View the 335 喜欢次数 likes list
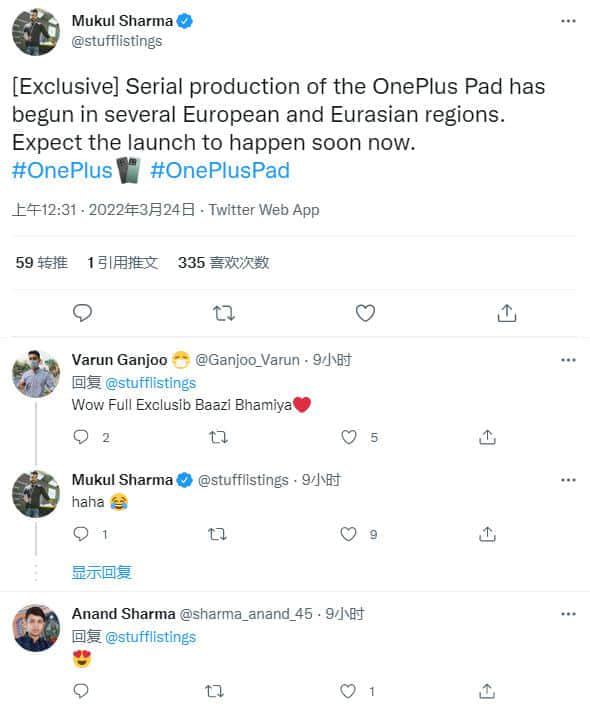This screenshot has width=590, height=709. point(224,262)
